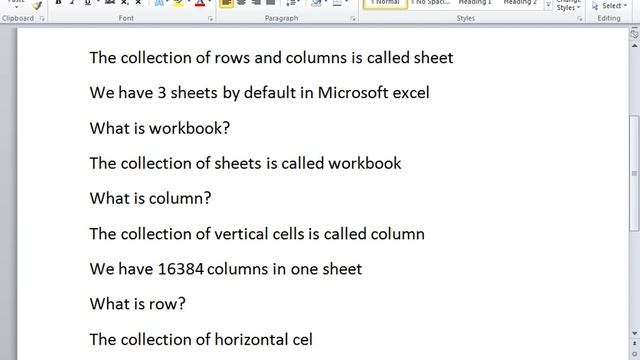The image size is (640, 360).
Task: Click line "The collection of rows and columns is called sheet"
Action: [271, 58]
